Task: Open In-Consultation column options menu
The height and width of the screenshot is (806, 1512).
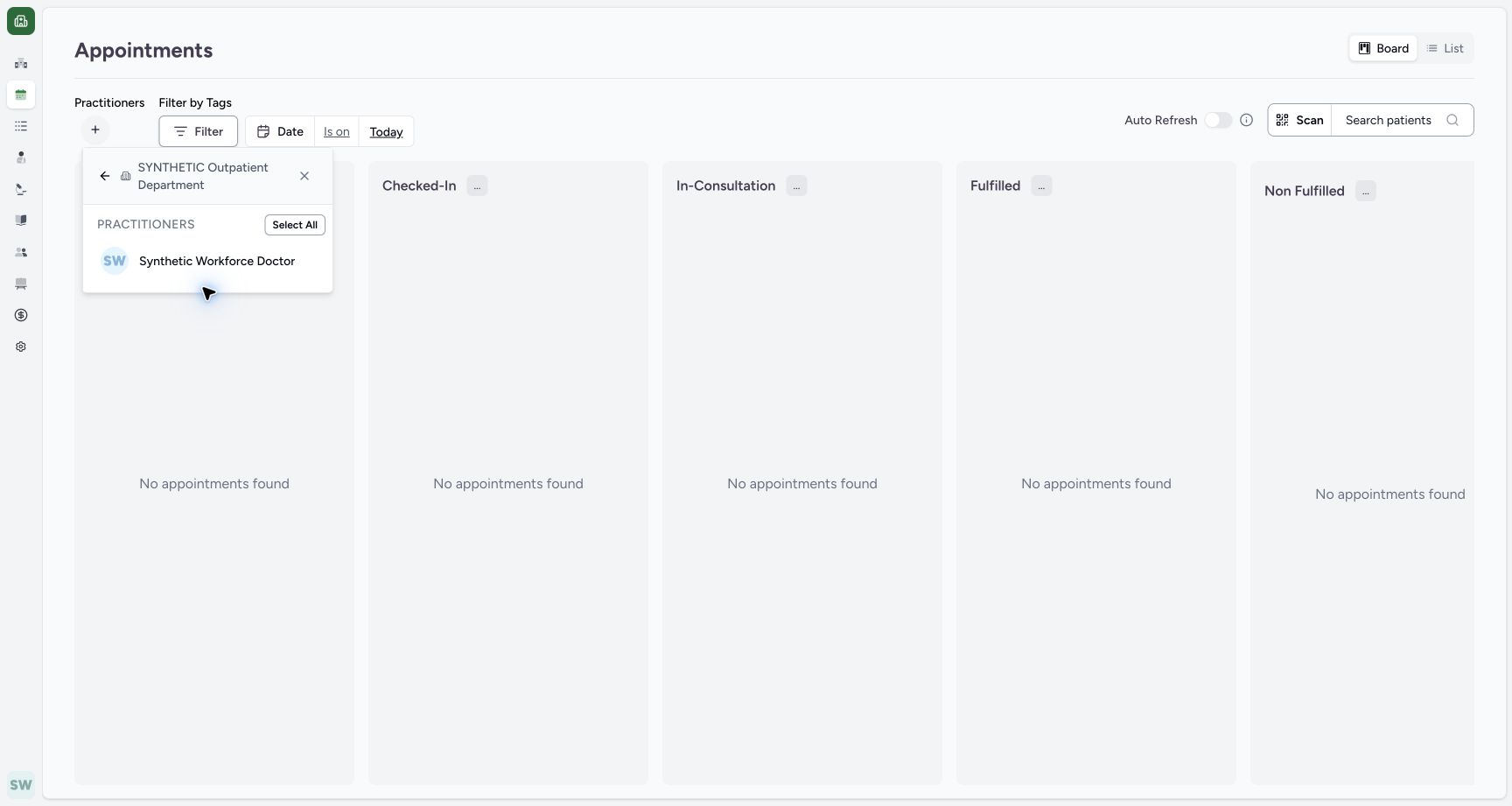Action: click(x=796, y=186)
